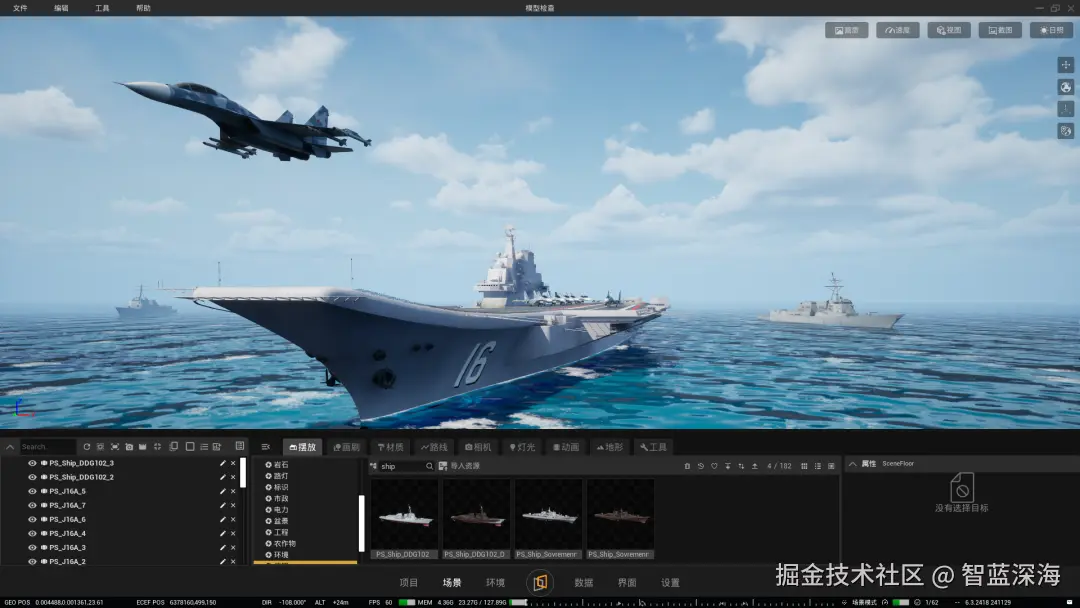Edit PS_J16A_7 using the pencil icon

click(222, 505)
